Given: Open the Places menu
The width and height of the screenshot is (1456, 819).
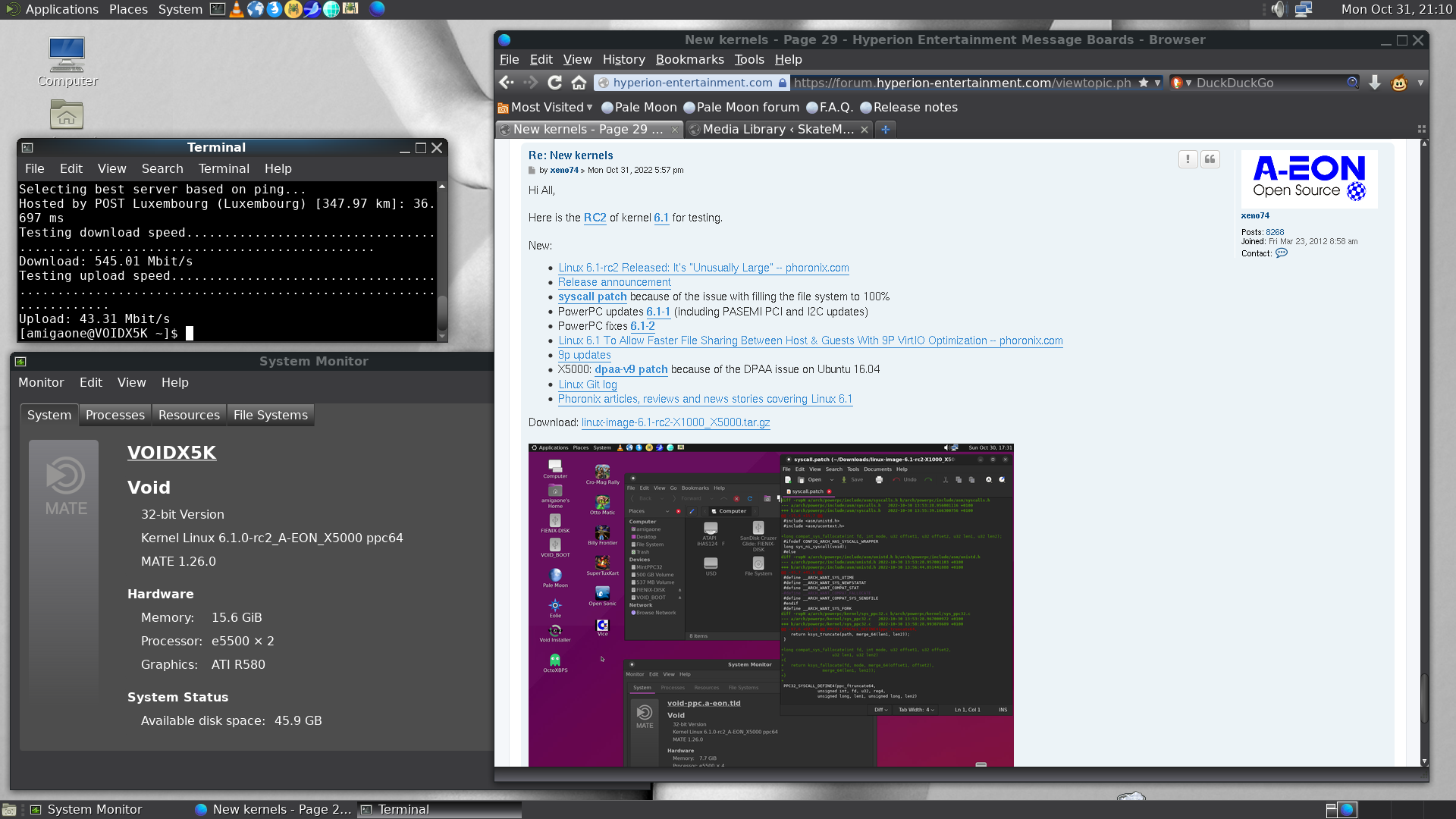Looking at the screenshot, I should coord(128,9).
